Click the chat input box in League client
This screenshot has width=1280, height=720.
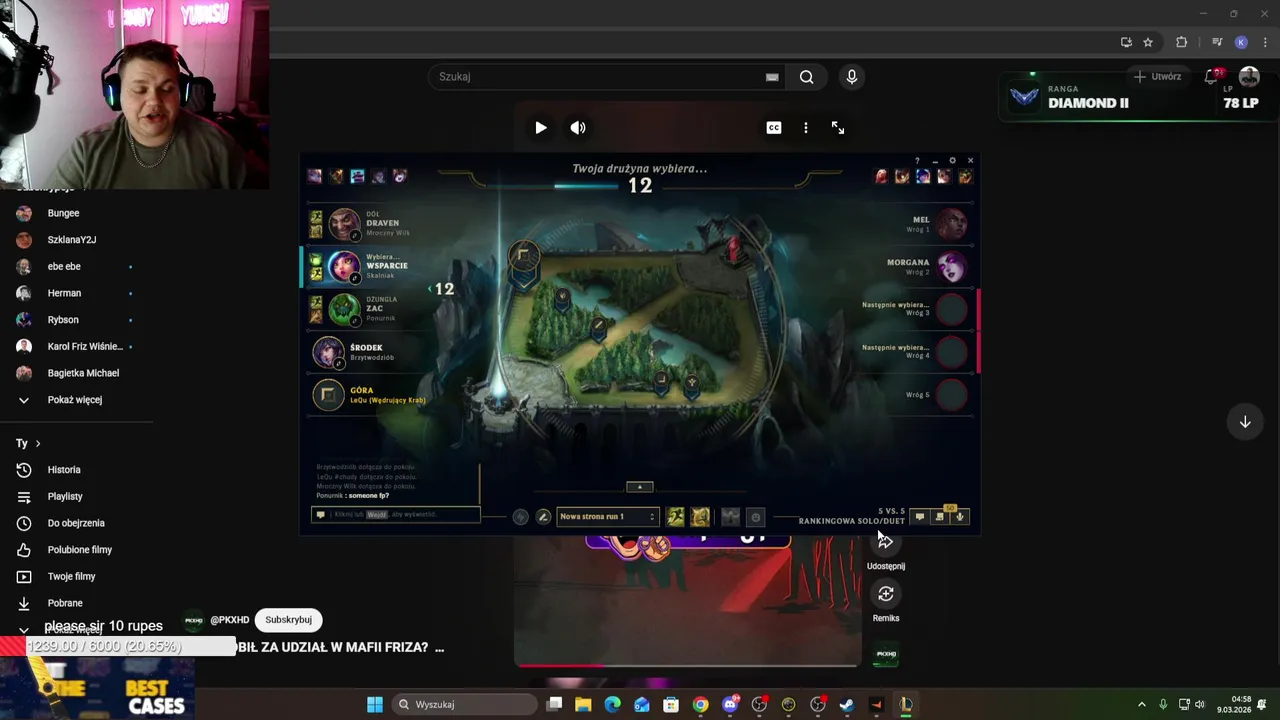coord(395,514)
